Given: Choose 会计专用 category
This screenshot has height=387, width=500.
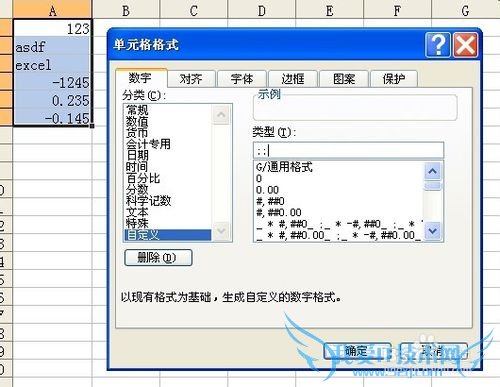Looking at the screenshot, I should [168, 144].
